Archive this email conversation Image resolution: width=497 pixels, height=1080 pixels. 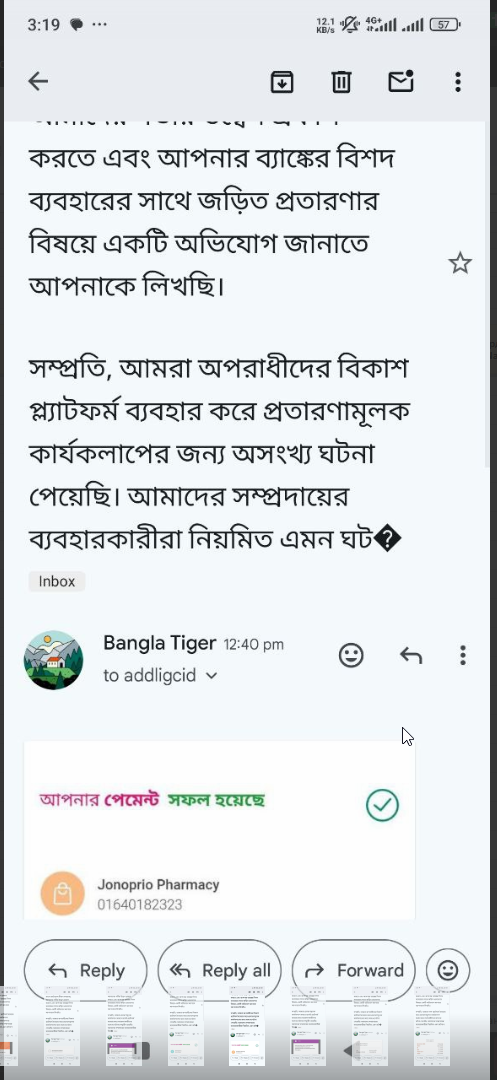click(x=282, y=82)
